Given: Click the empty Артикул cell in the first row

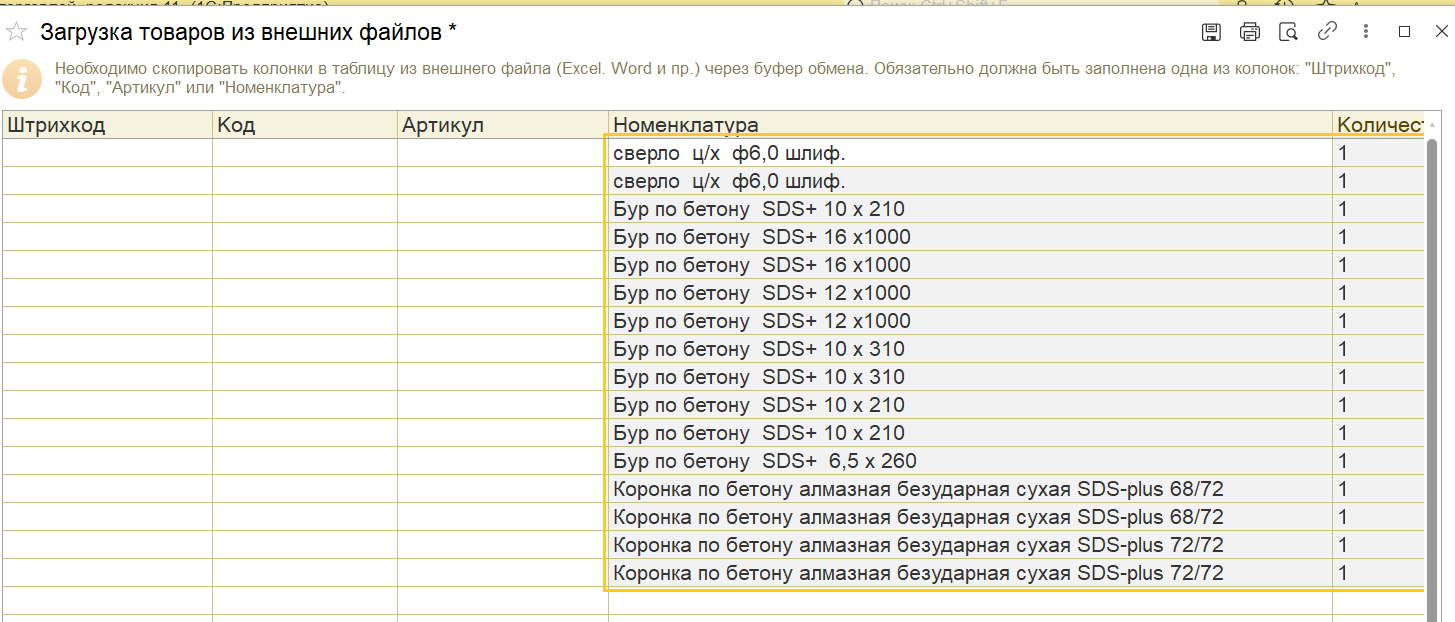Looking at the screenshot, I should pos(503,153).
